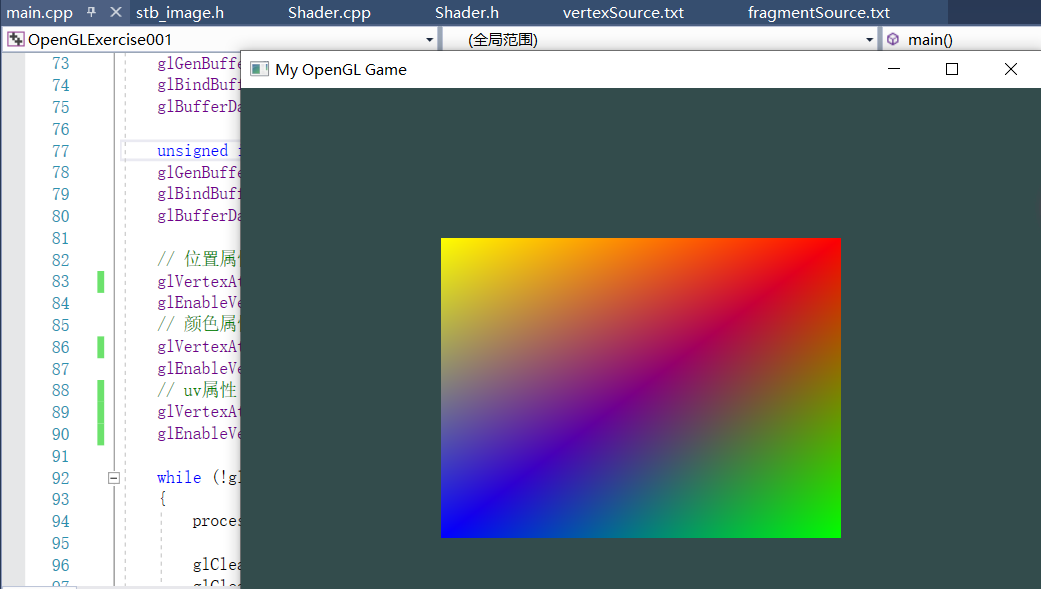Click the 'unsigned' keyword on line 77
Image resolution: width=1041 pixels, height=589 pixels.
point(193,151)
